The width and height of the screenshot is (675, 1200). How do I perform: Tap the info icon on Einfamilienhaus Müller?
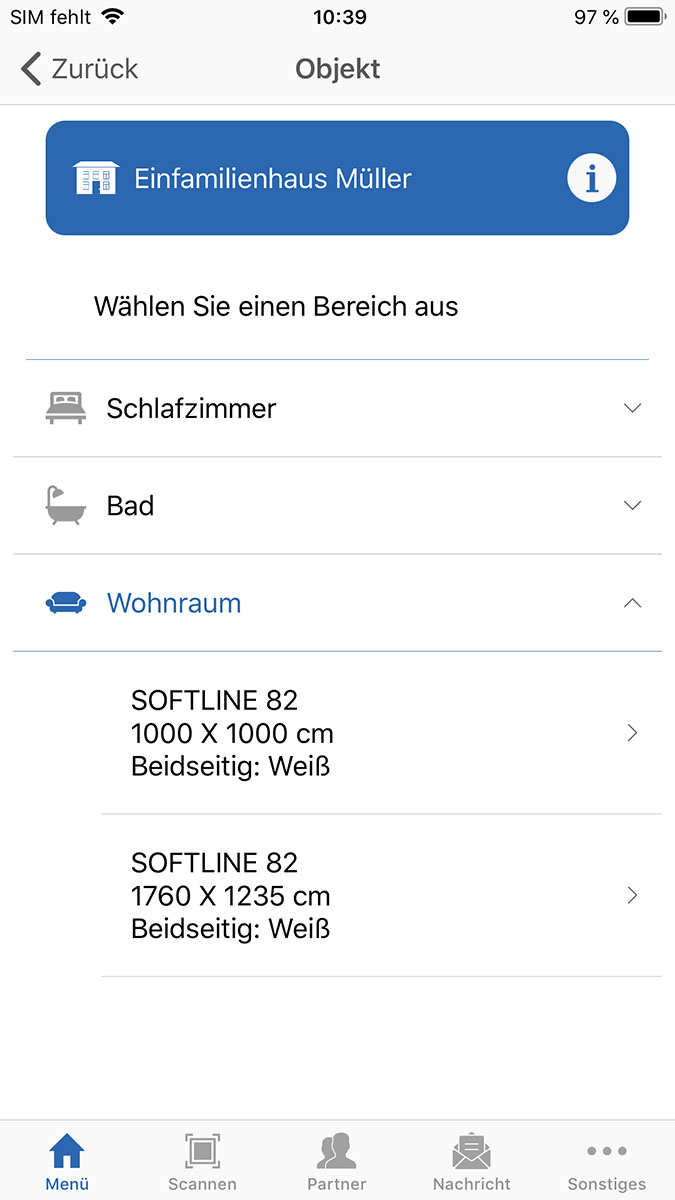point(591,179)
